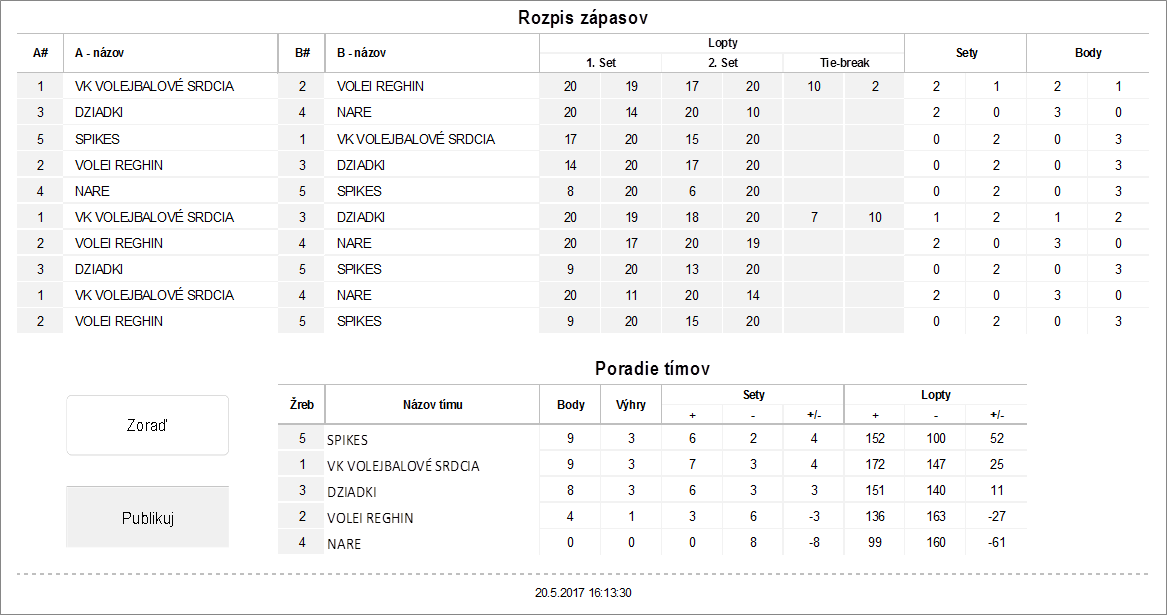Select SPIKES in the Poradie tímov table
This screenshot has height=615, width=1167.
pos(348,439)
